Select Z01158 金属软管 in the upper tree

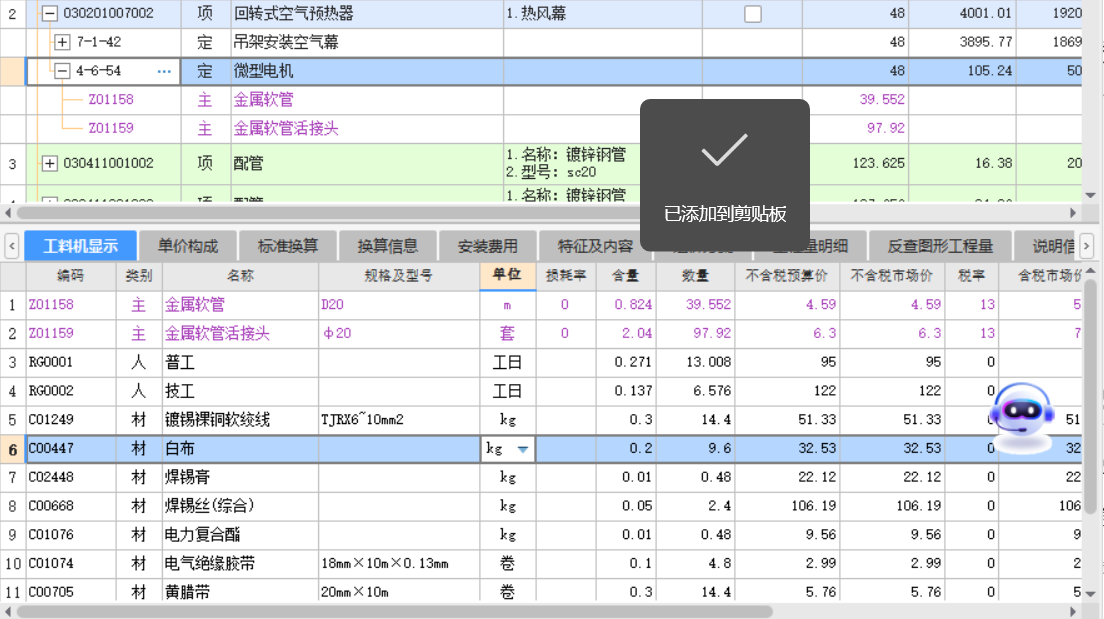(111, 100)
